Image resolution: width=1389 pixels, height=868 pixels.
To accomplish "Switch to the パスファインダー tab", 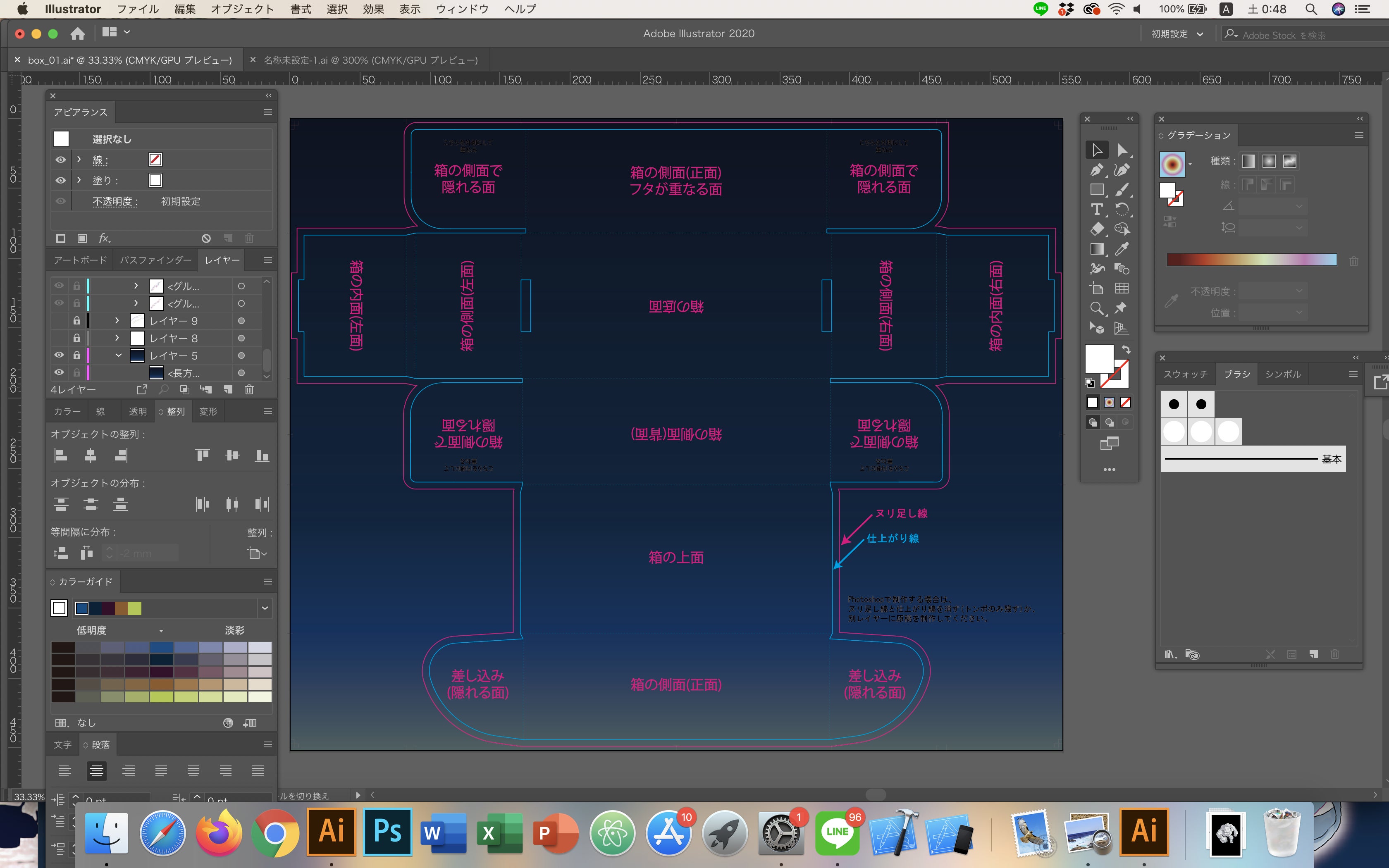I will click(x=155, y=260).
